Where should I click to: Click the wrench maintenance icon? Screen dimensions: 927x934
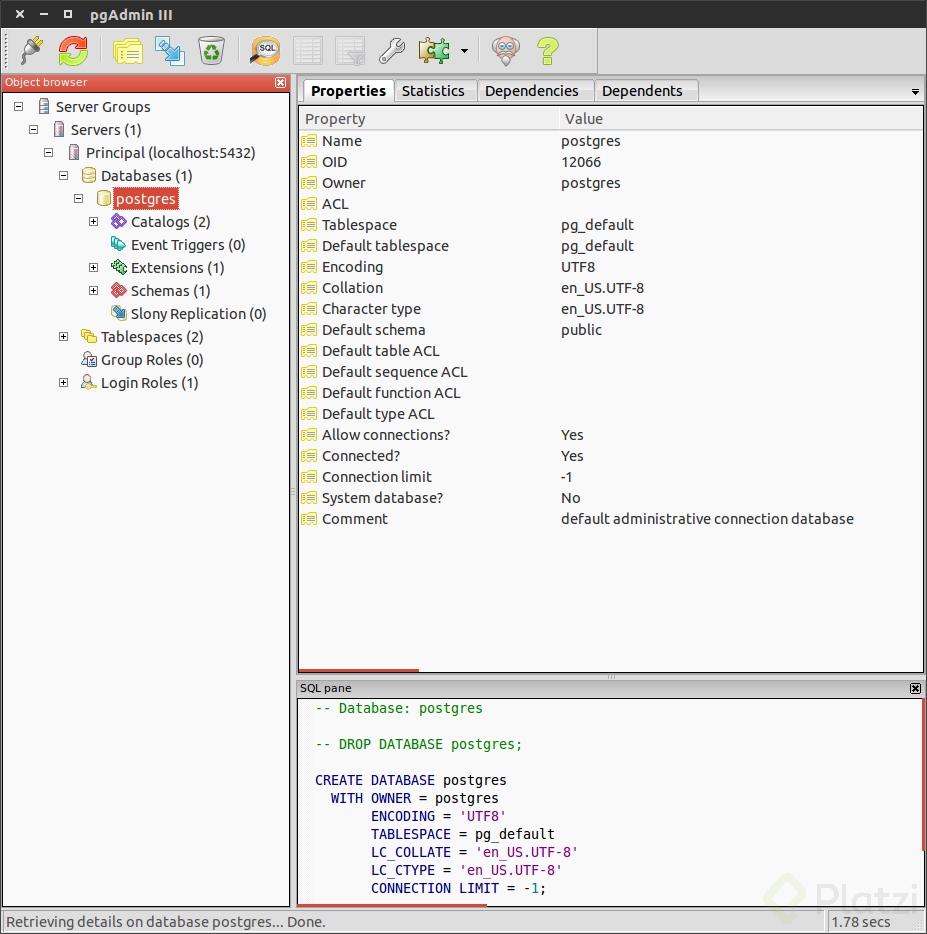click(x=391, y=50)
